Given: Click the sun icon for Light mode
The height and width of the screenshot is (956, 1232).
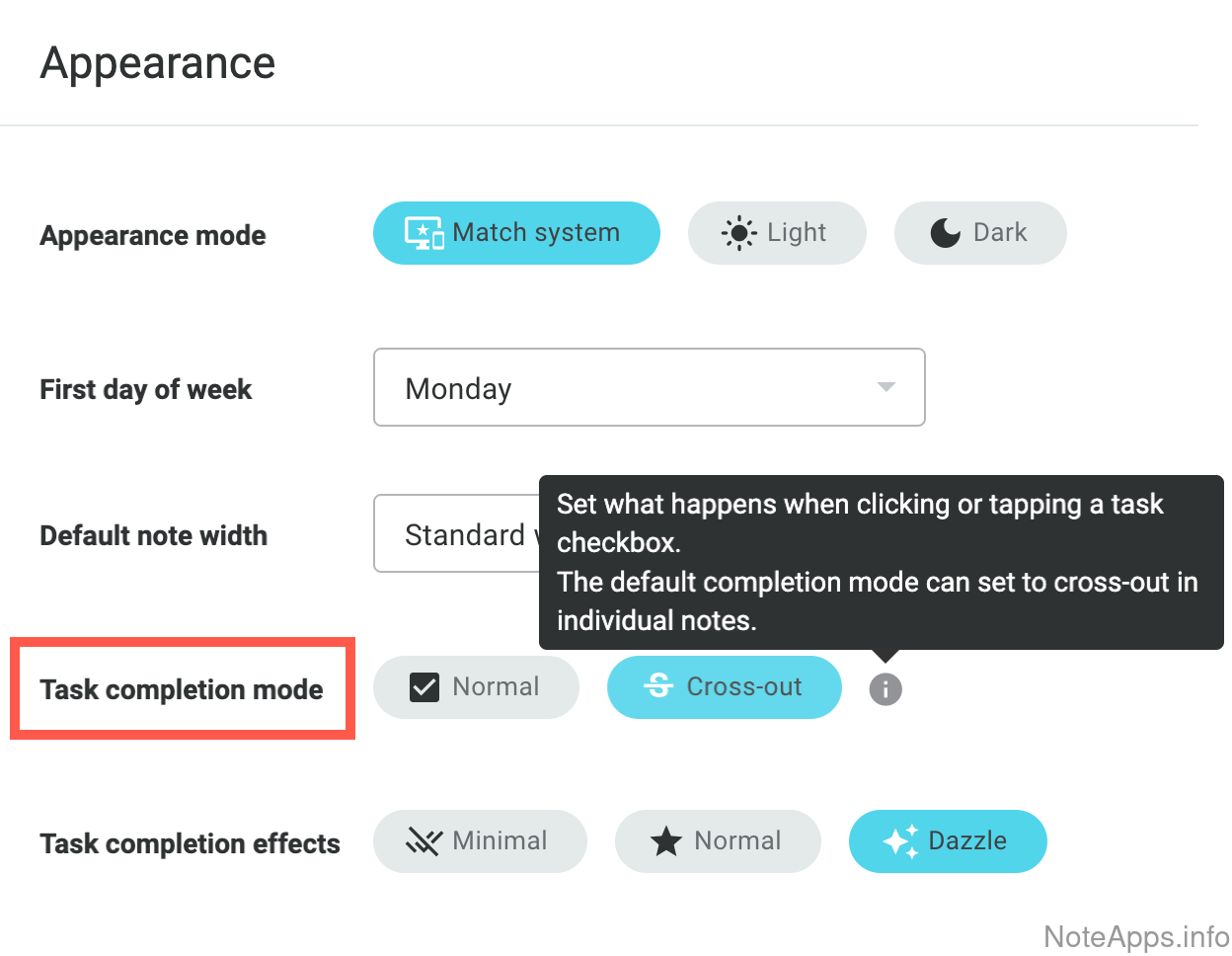Looking at the screenshot, I should pos(739,233).
